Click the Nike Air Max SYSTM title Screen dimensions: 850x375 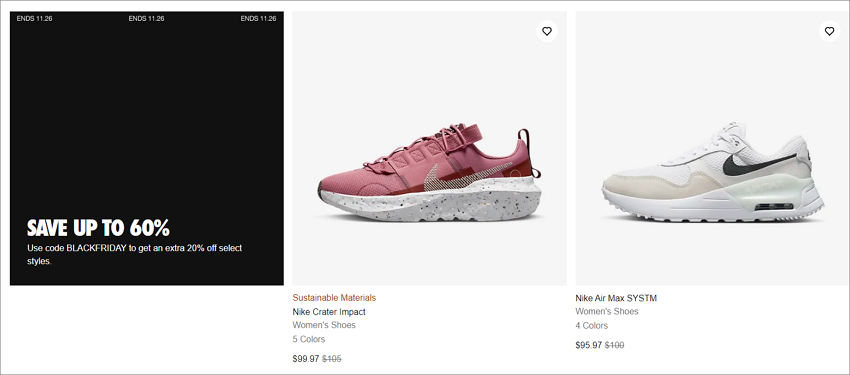coord(616,298)
